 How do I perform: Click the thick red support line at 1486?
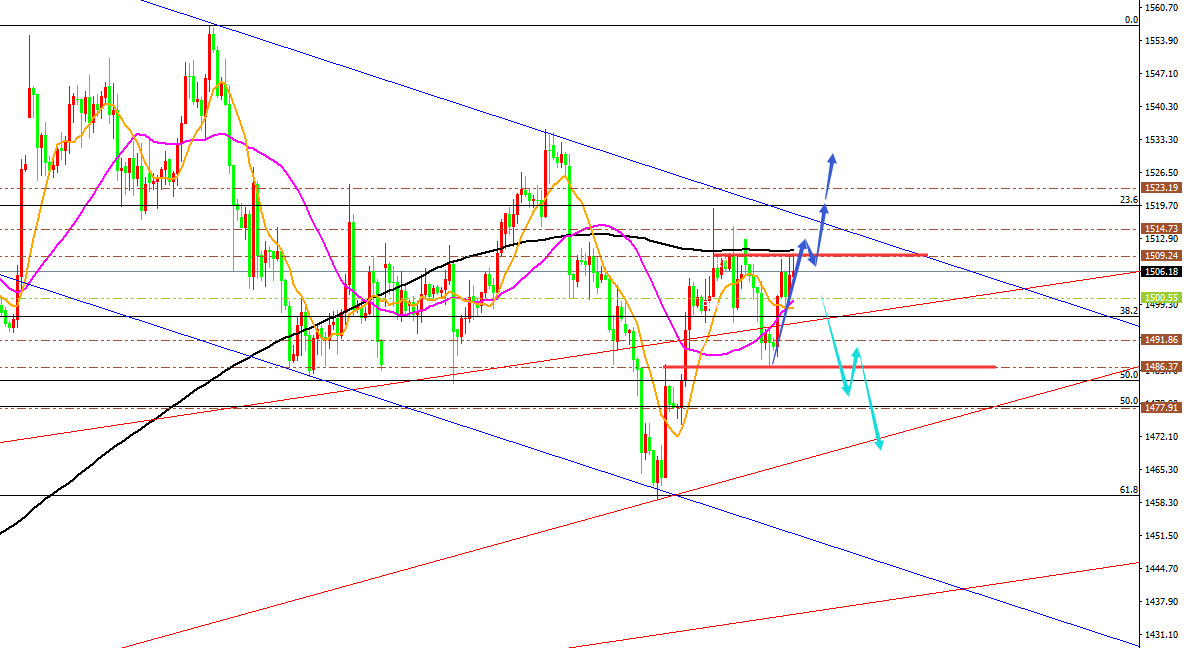point(900,367)
